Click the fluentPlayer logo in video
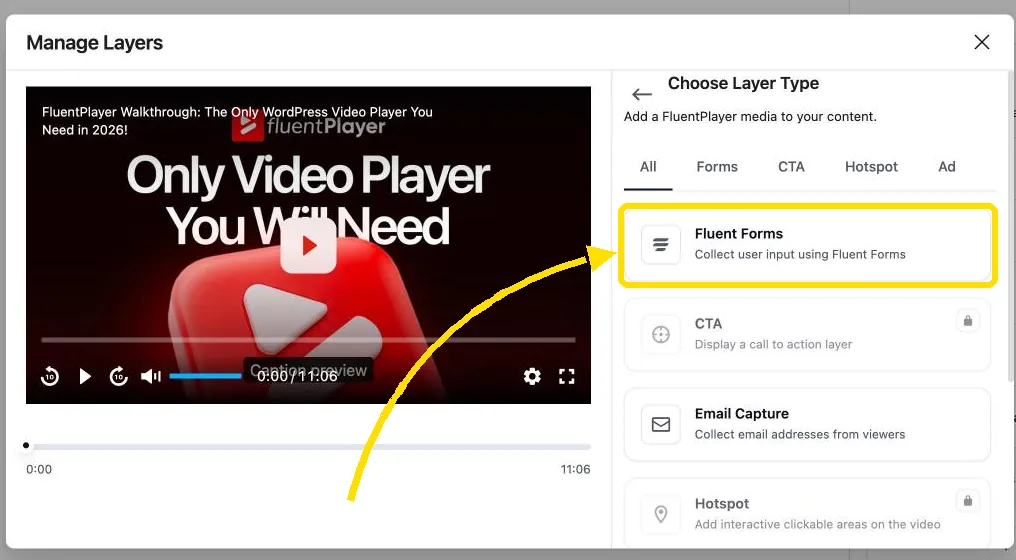 (x=308, y=126)
